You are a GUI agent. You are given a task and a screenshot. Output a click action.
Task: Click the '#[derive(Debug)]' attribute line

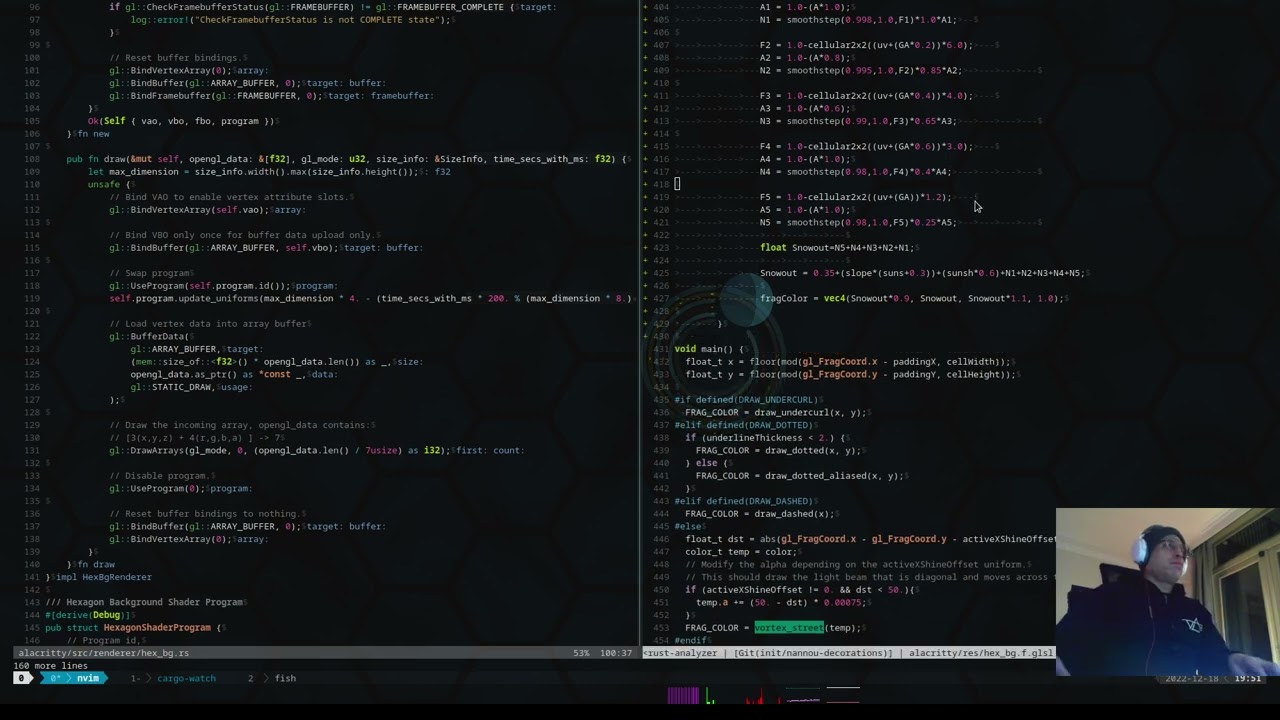pos(90,615)
